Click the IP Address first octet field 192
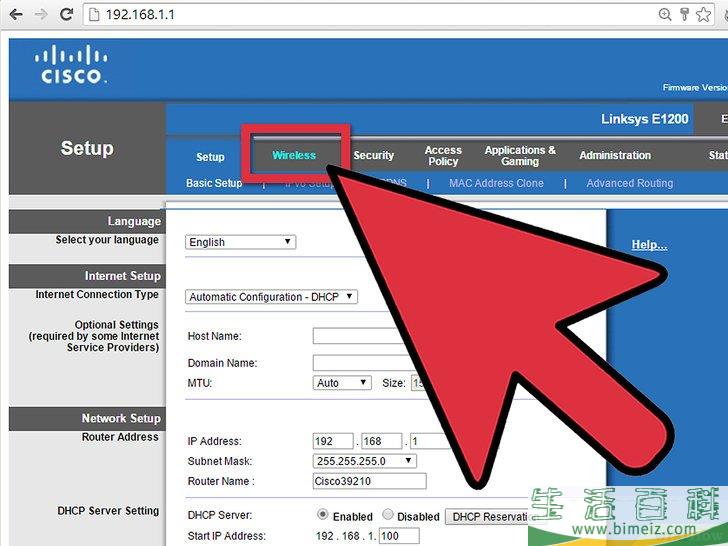728x546 pixels. click(333, 441)
